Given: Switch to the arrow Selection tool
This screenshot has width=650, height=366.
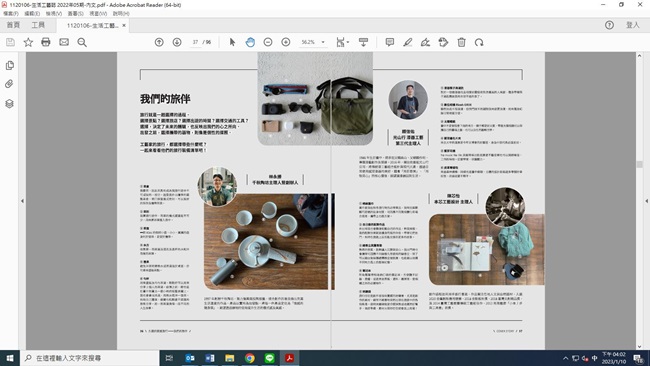Looking at the screenshot, I should 232,42.
